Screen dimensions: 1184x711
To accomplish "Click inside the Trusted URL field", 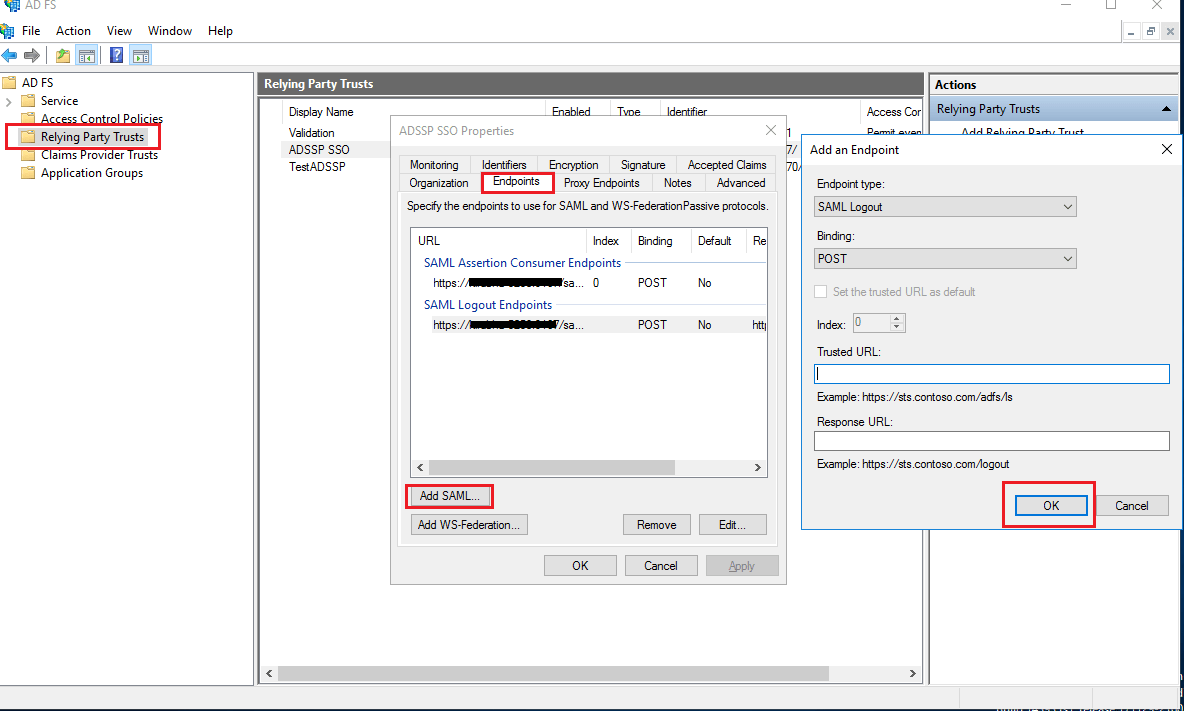I will coord(990,373).
